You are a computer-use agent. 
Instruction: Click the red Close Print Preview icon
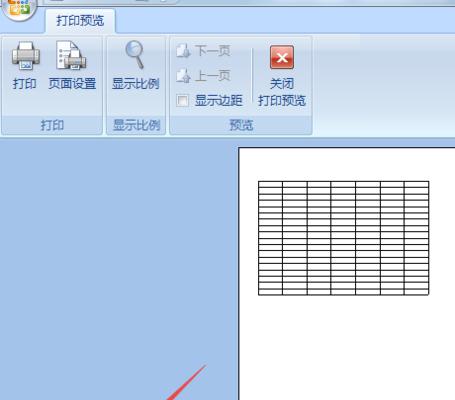point(282,57)
